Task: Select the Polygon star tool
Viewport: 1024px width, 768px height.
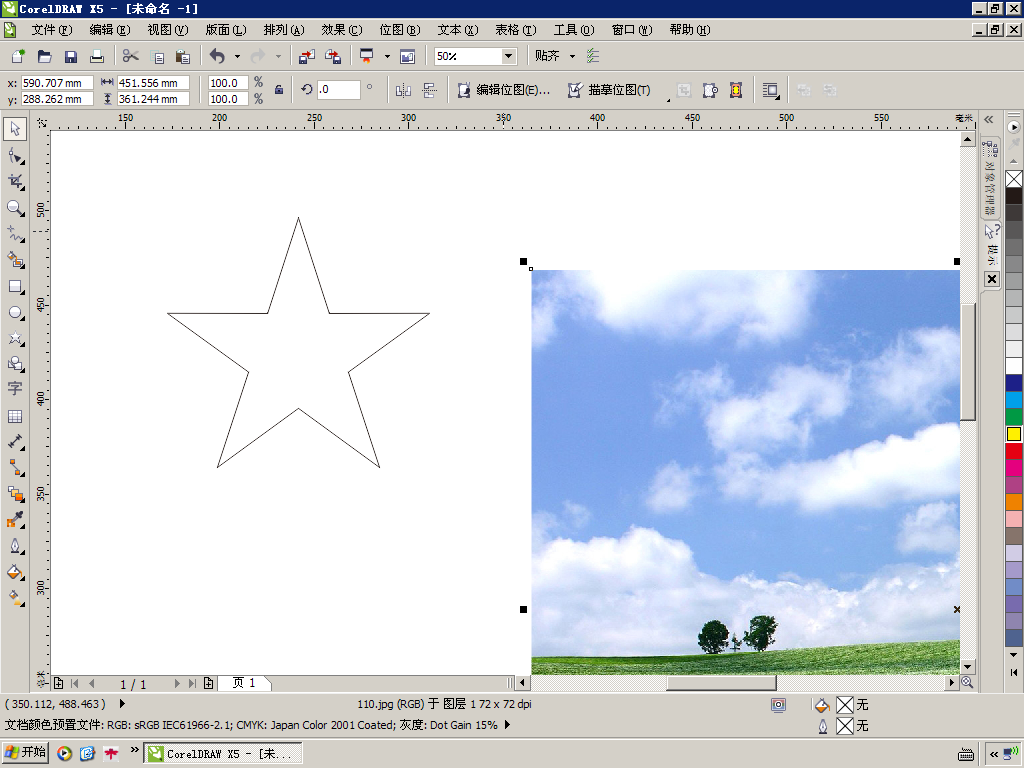Action: (x=14, y=338)
